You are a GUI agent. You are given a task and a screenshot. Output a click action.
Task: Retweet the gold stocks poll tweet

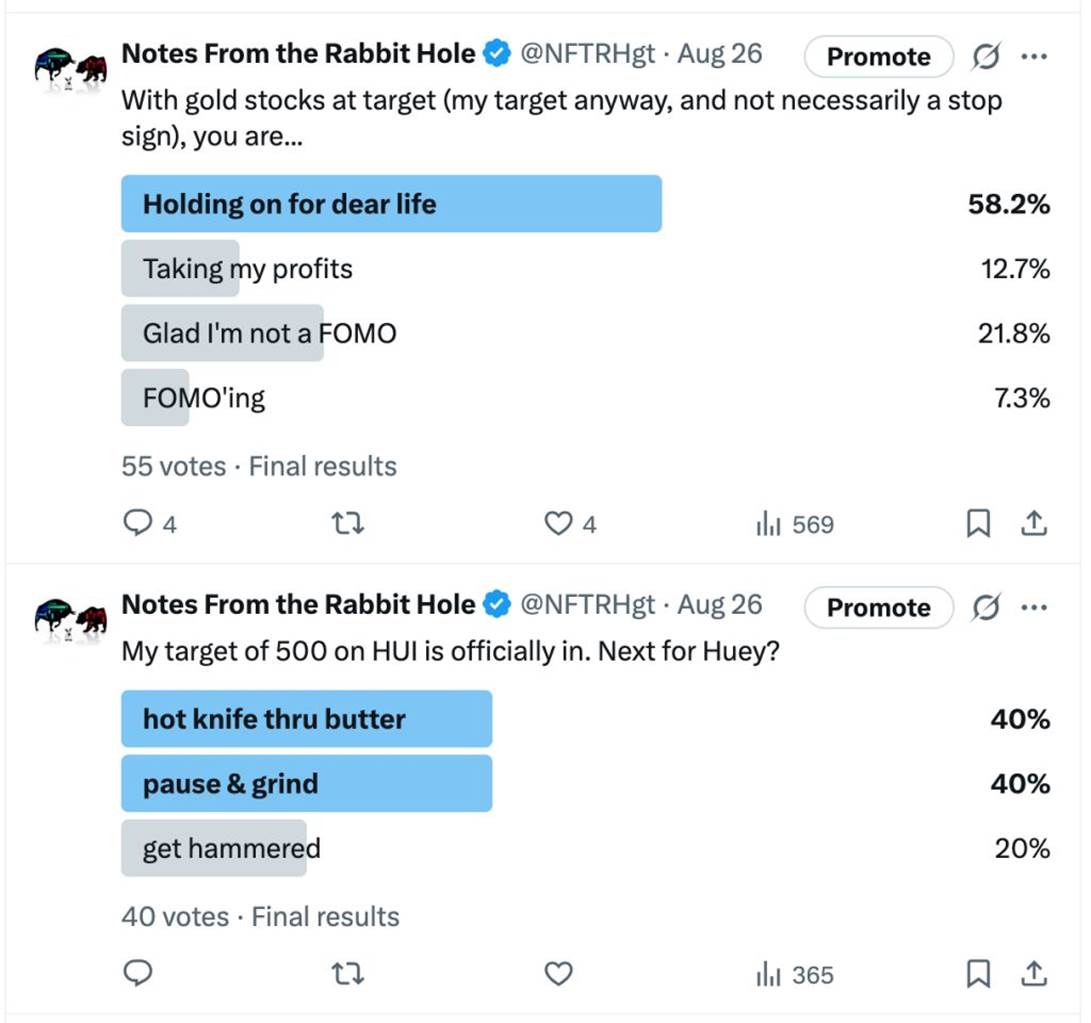pyautogui.click(x=346, y=523)
